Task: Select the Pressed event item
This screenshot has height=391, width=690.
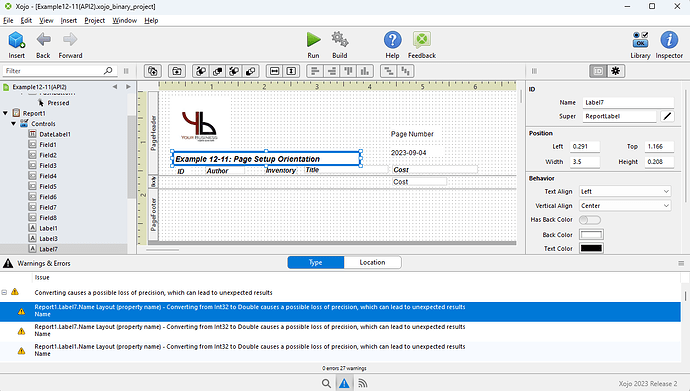Action: [x=58, y=103]
